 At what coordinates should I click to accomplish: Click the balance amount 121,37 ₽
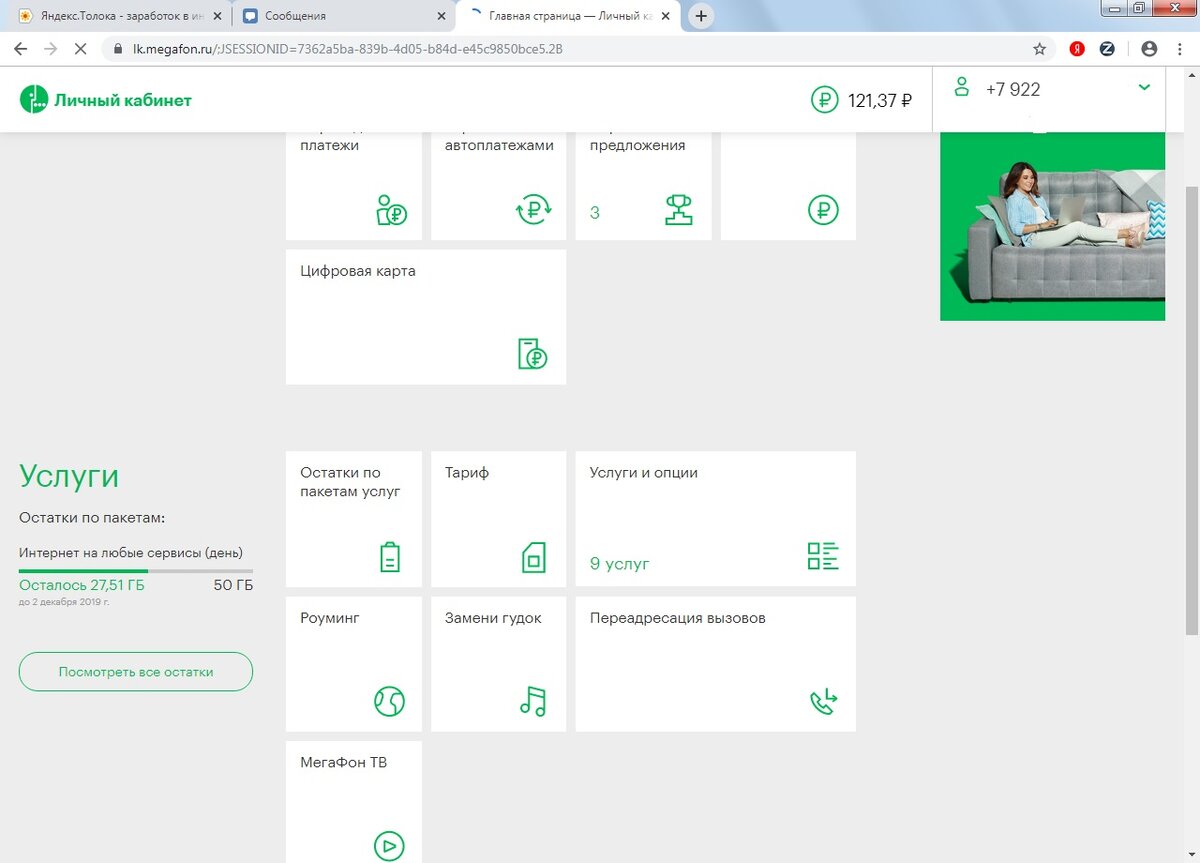click(x=880, y=100)
